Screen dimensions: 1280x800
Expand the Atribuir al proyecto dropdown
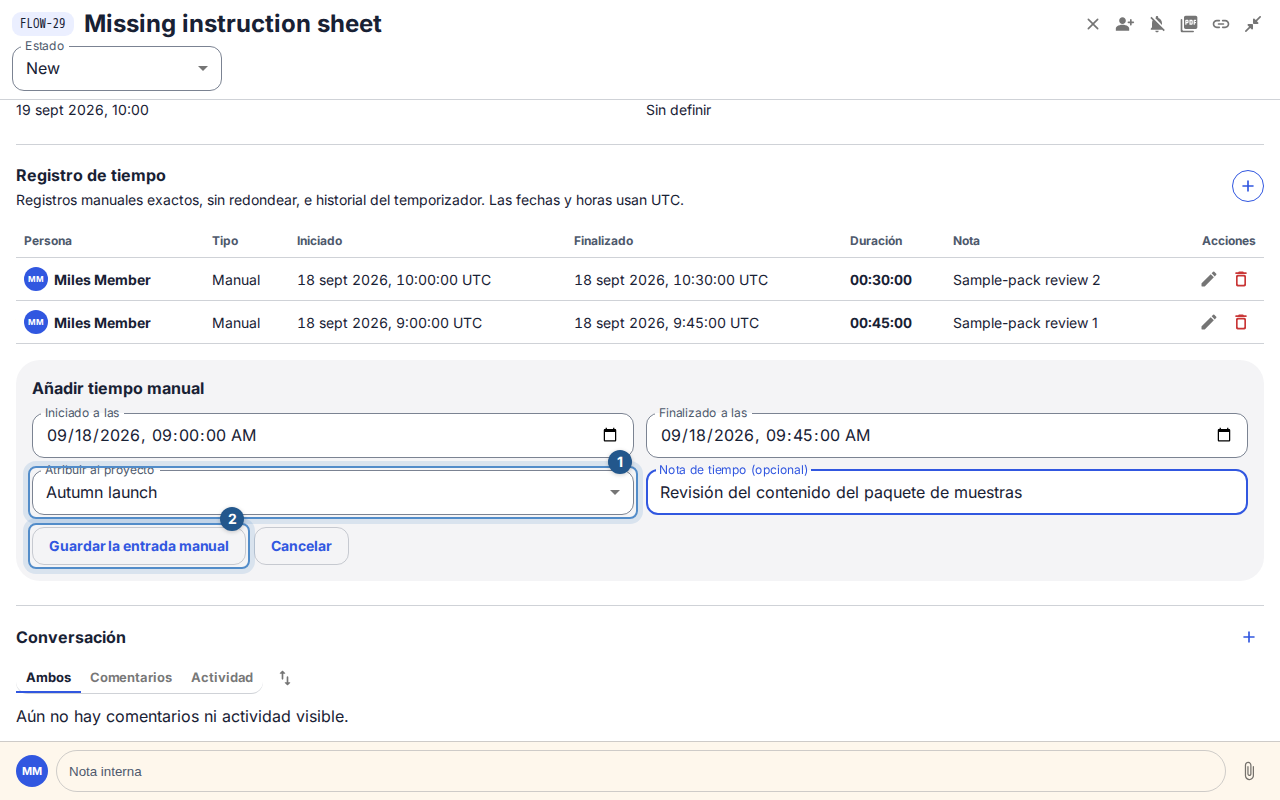pos(333,492)
